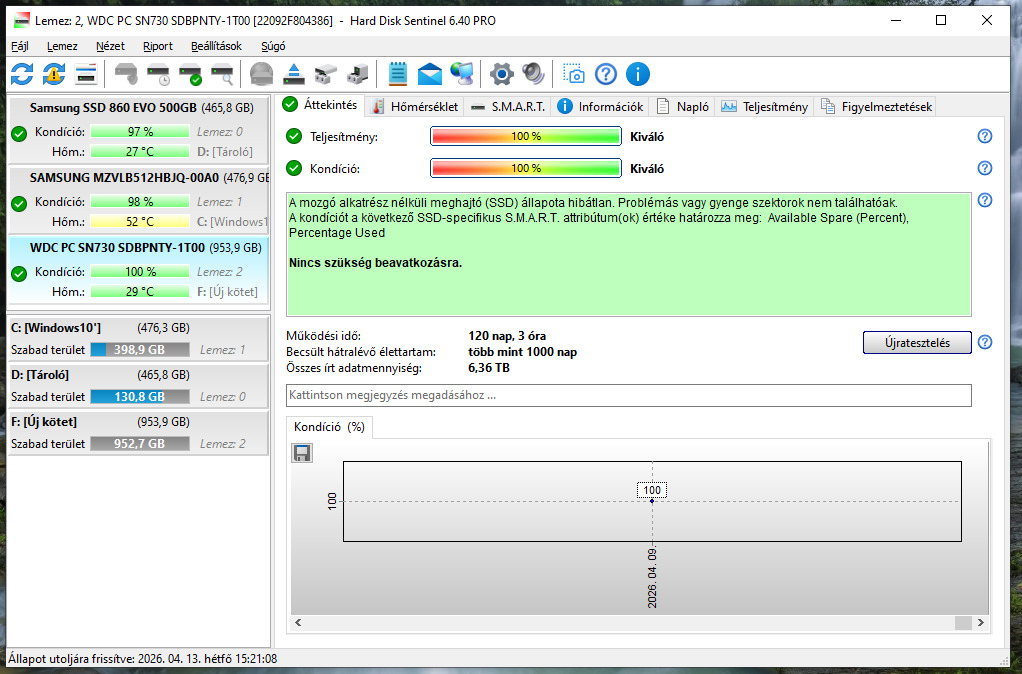
Task: Click the screenshot camera toolbar icon
Action: click(x=574, y=74)
